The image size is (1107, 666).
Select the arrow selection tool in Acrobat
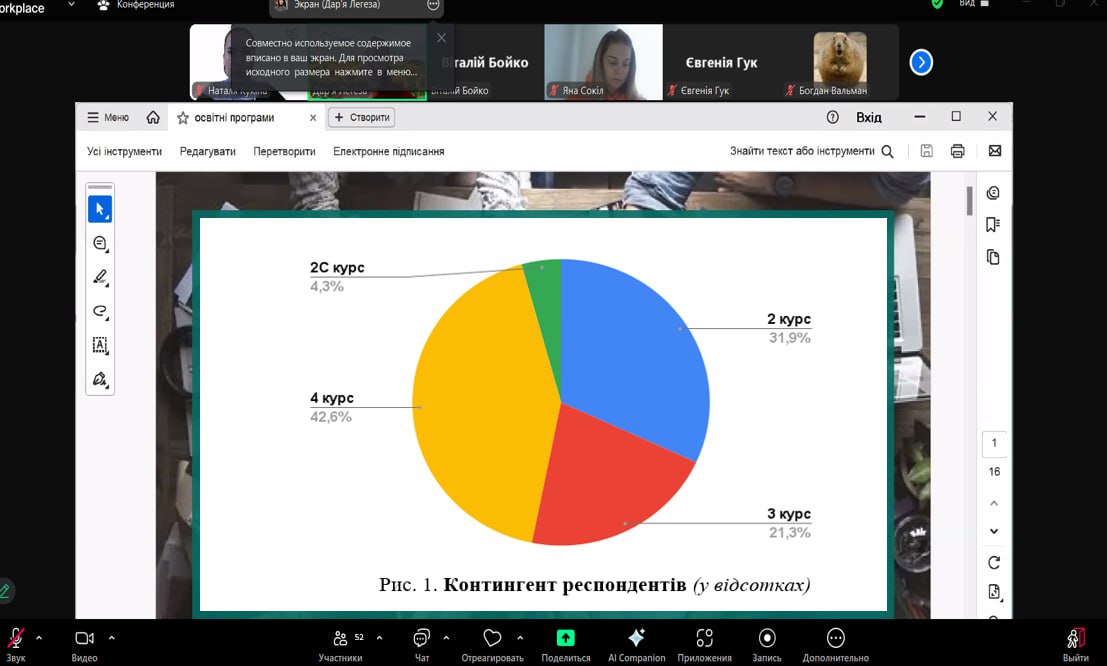click(100, 209)
